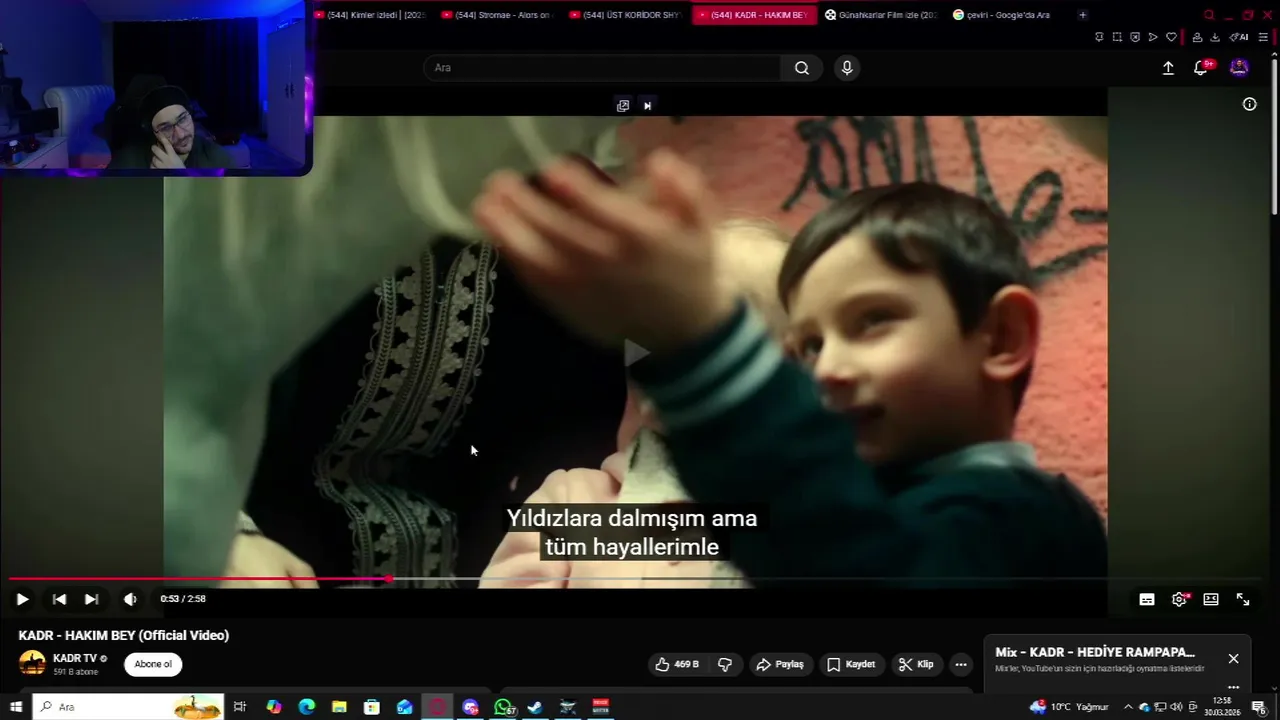The image size is (1280, 720).
Task: Toggle subtitles/captions button
Action: click(x=1147, y=599)
